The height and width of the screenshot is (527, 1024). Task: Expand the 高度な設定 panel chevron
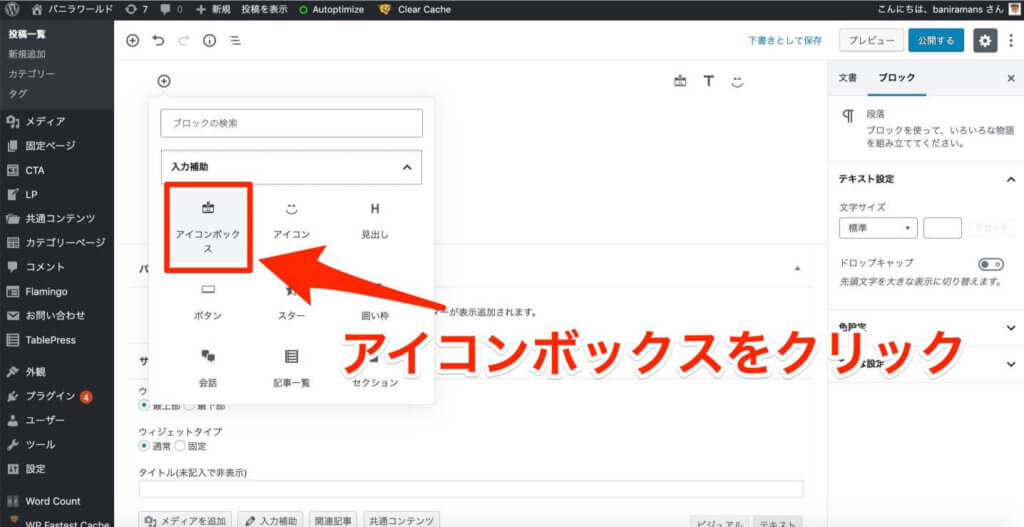(x=1011, y=364)
